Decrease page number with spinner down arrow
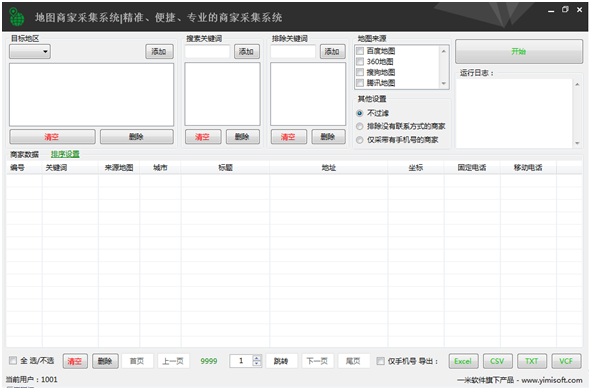Image resolution: width=591 pixels, height=390 pixels. 257,364
